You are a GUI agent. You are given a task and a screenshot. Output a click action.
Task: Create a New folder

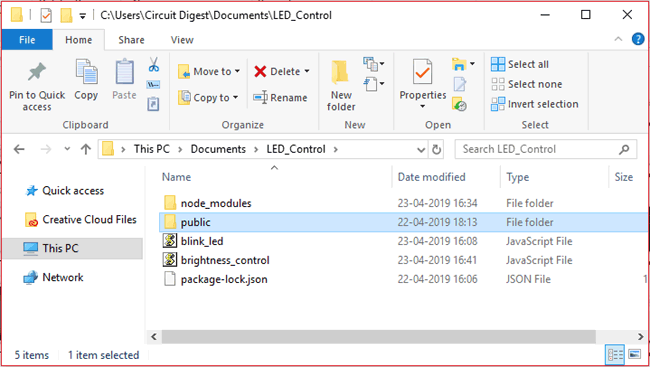(x=341, y=86)
